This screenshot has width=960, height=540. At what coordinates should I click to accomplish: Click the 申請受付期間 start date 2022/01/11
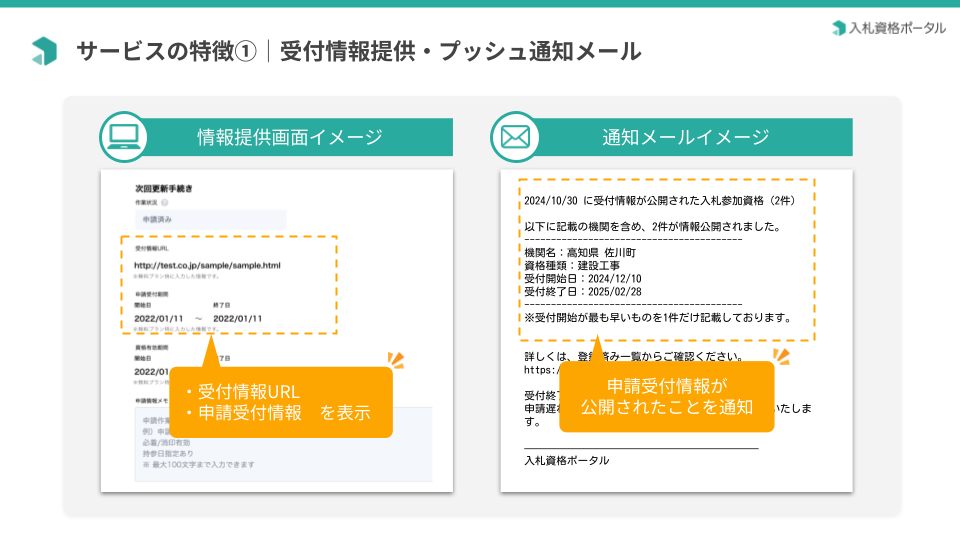(159, 318)
